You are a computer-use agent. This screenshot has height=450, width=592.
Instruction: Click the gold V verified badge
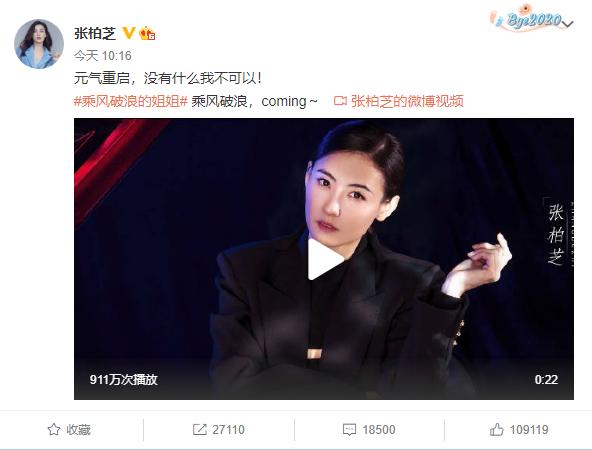point(129,33)
